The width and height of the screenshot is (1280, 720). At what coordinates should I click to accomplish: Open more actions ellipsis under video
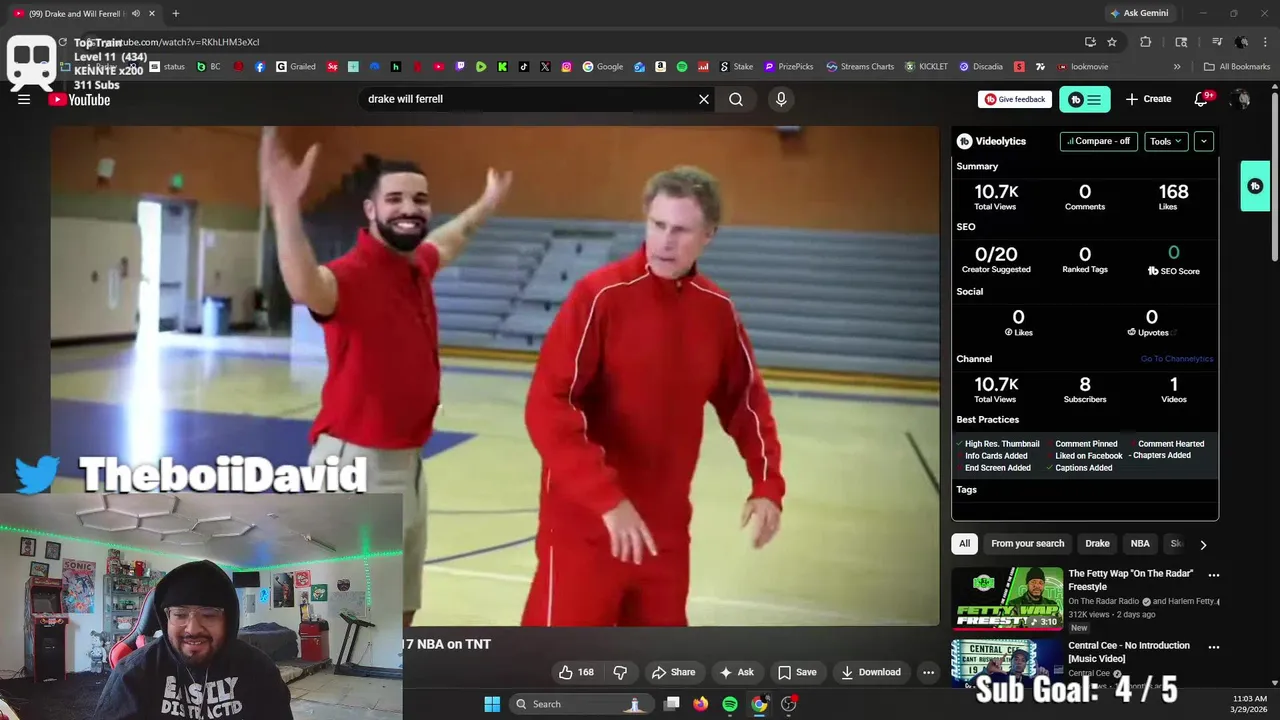[x=928, y=672]
